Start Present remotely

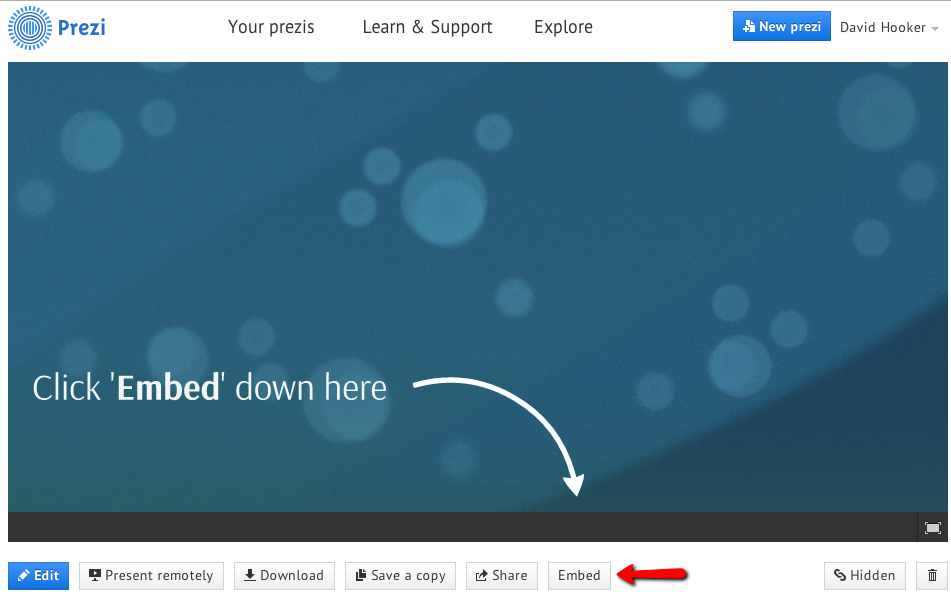(151, 575)
